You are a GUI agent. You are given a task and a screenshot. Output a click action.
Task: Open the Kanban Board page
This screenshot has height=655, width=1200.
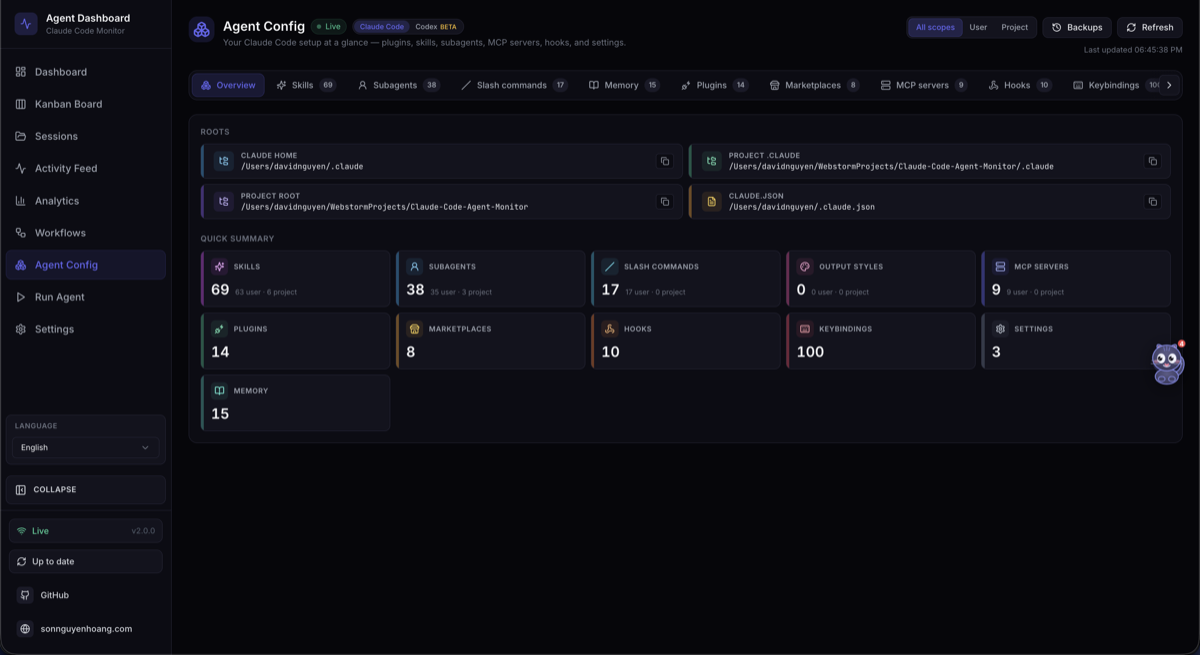click(85, 104)
